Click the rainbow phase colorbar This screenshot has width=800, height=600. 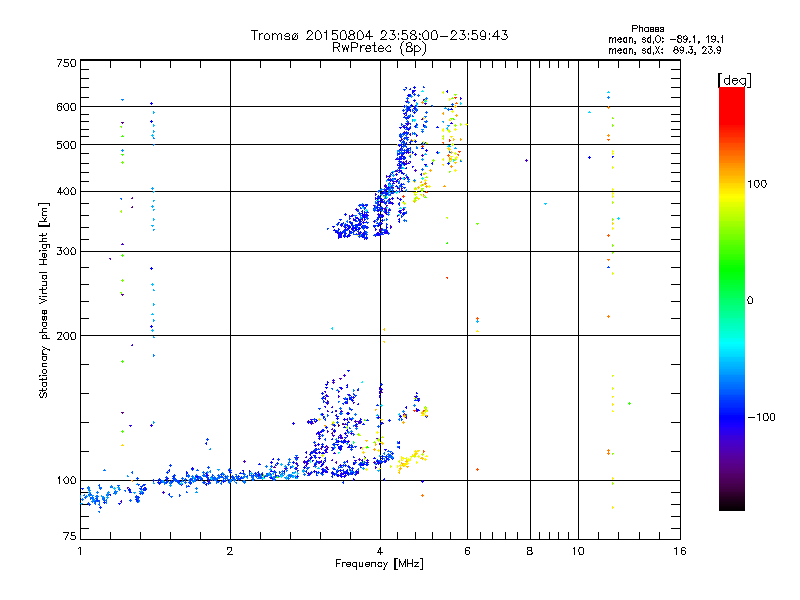(x=732, y=299)
